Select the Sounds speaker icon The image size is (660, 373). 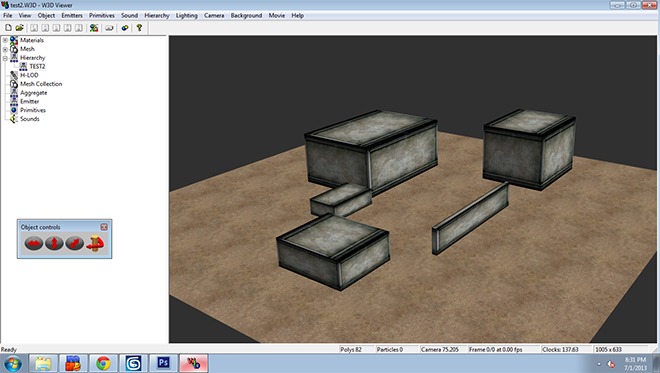coord(14,119)
